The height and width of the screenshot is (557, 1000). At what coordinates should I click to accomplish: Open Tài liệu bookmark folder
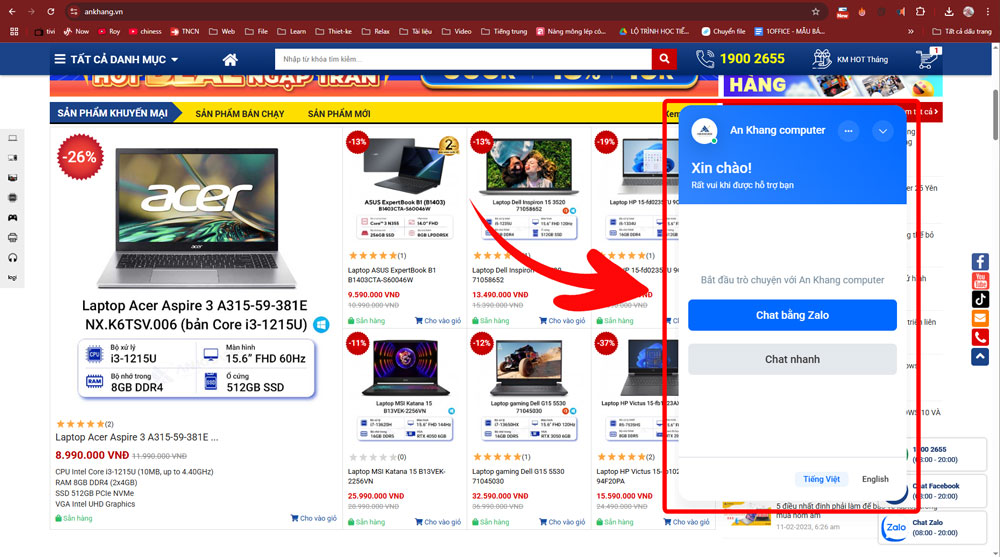click(x=416, y=31)
